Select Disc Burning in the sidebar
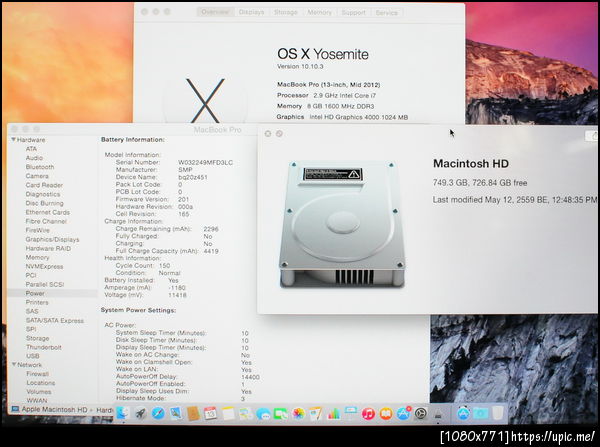Image resolution: width=600 pixels, height=447 pixels. [44, 203]
